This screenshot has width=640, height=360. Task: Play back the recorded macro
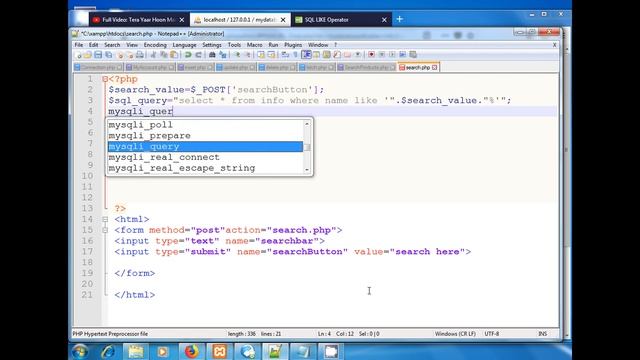tap(392, 54)
